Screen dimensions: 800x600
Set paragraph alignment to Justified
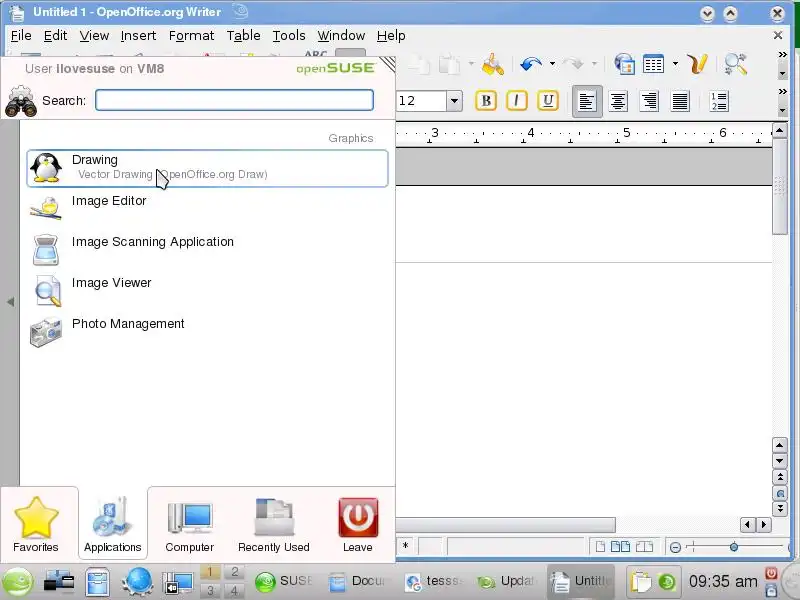680,101
